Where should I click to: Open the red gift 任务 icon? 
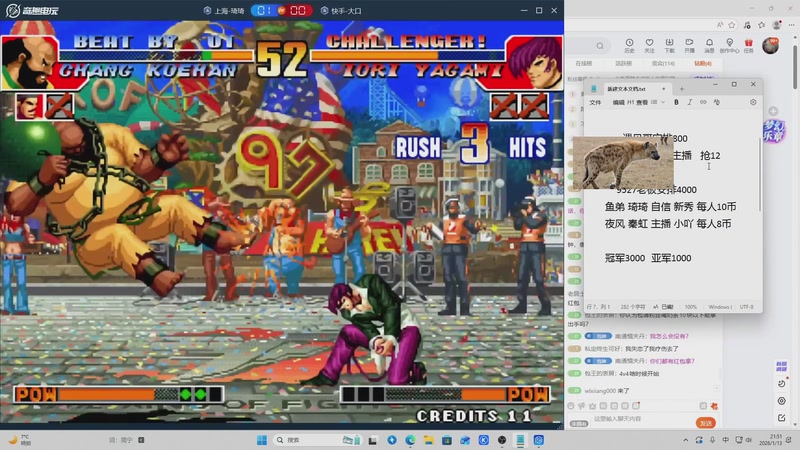tap(748, 45)
